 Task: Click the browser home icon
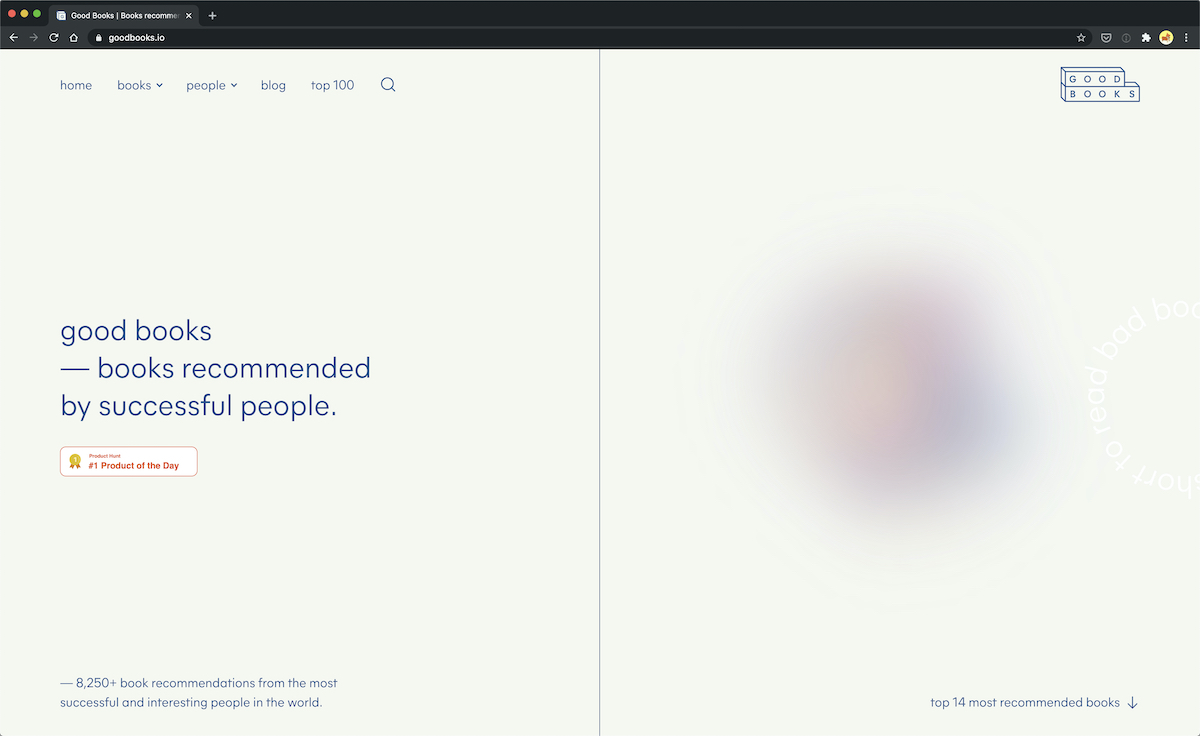click(74, 37)
